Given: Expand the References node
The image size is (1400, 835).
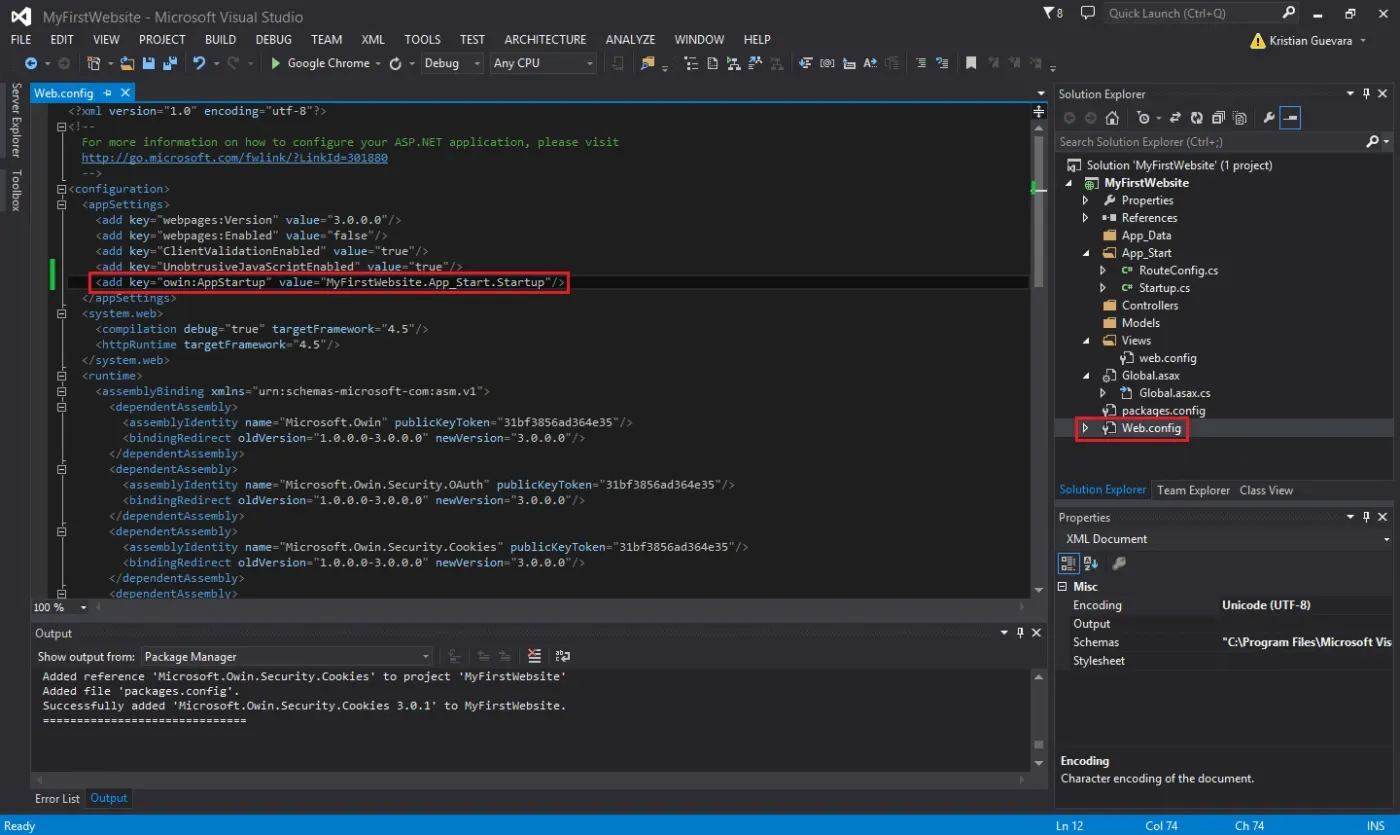Looking at the screenshot, I should click(1086, 218).
